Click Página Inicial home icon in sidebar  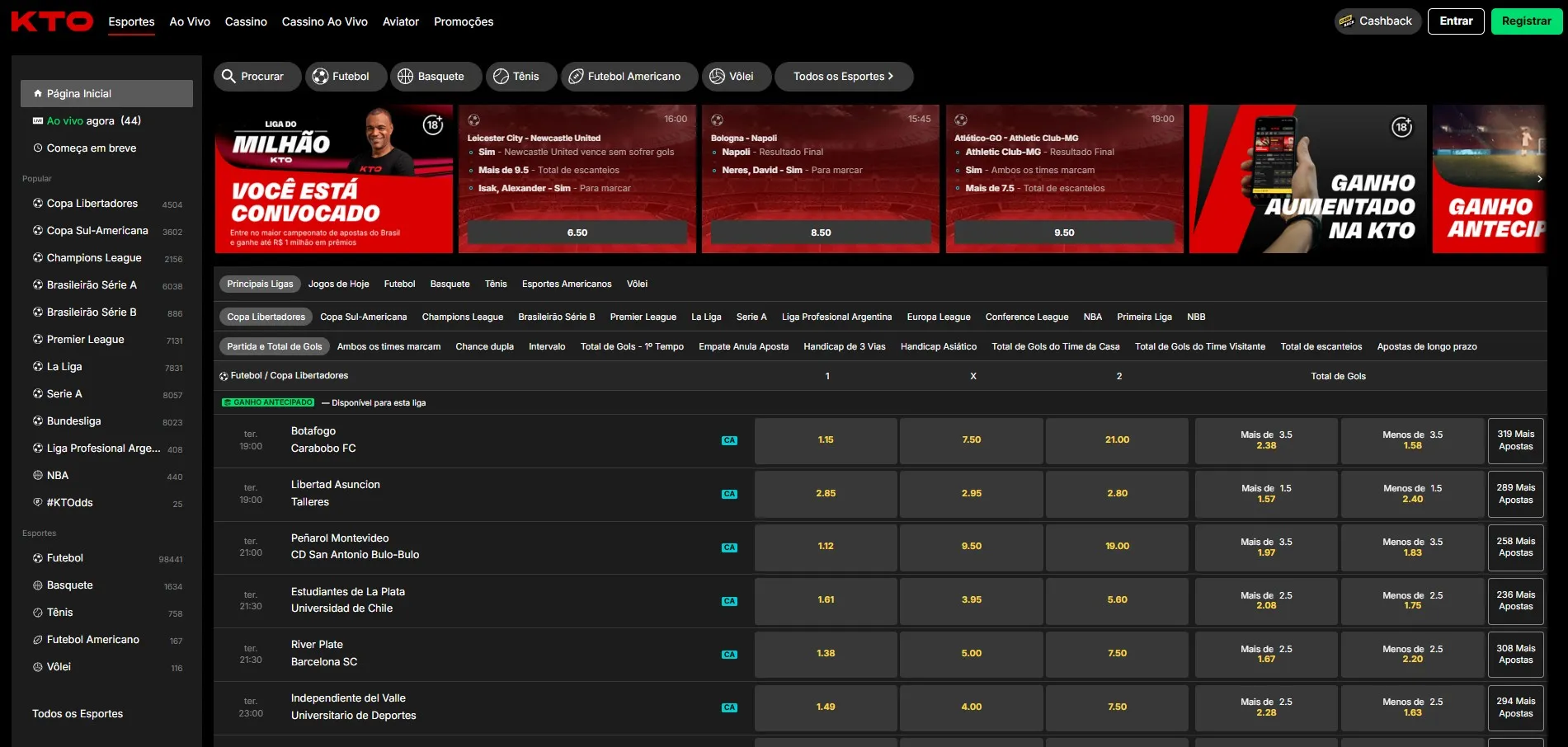pyautogui.click(x=37, y=94)
